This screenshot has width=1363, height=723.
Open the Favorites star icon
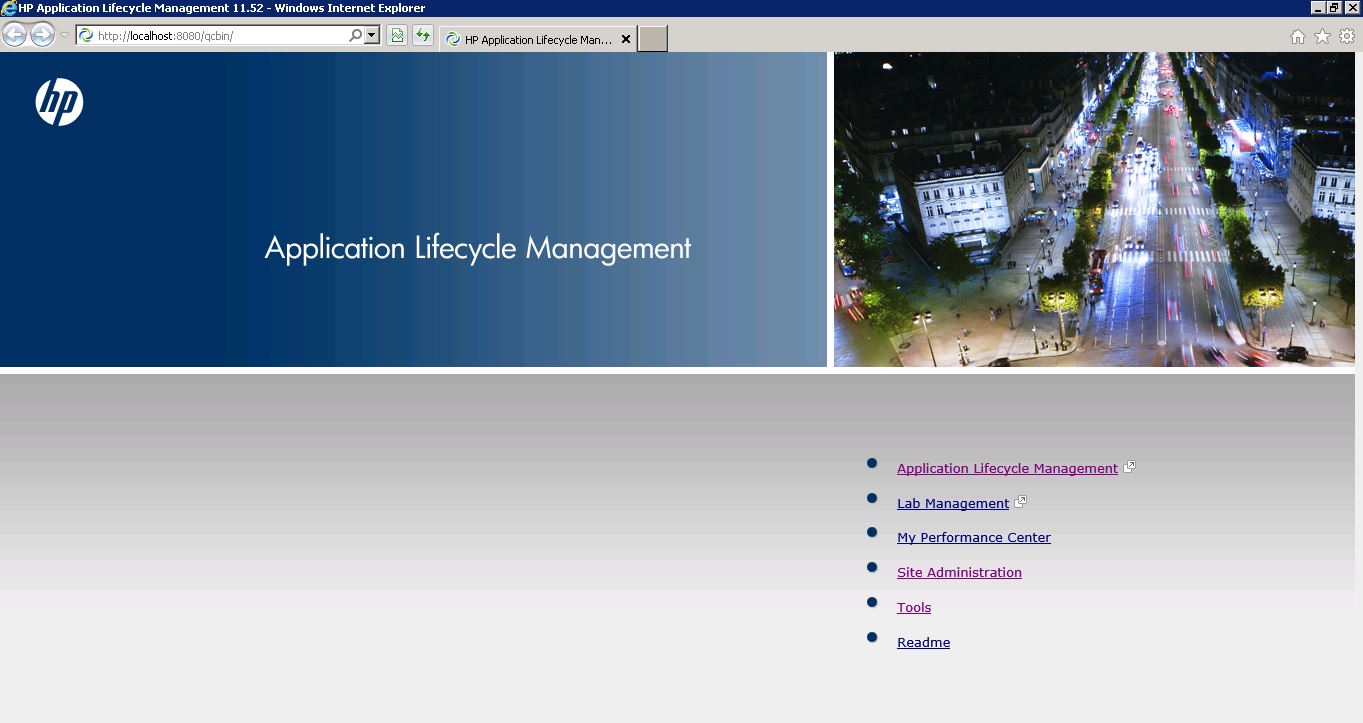click(1322, 37)
